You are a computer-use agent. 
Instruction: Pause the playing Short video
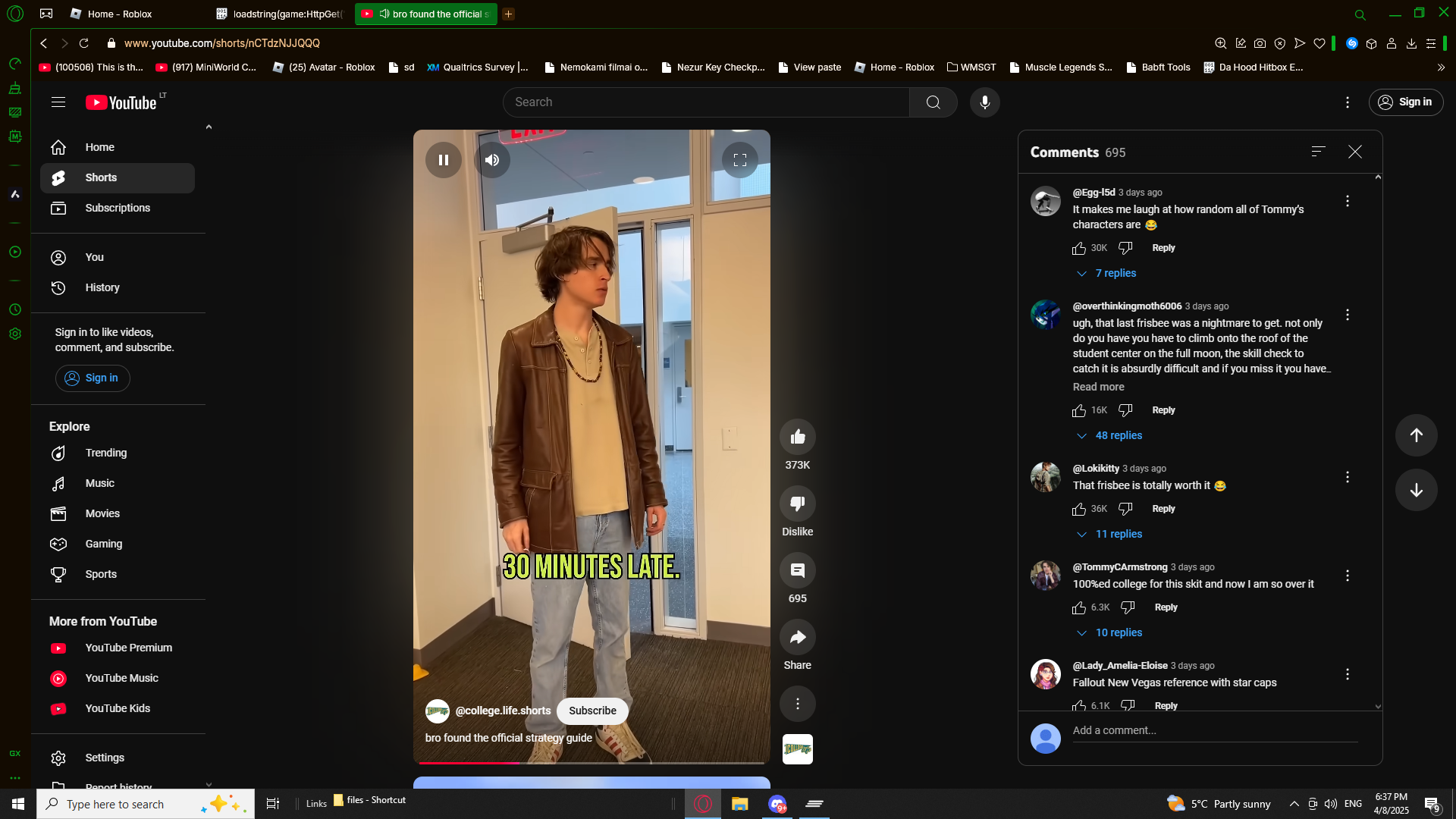[444, 160]
